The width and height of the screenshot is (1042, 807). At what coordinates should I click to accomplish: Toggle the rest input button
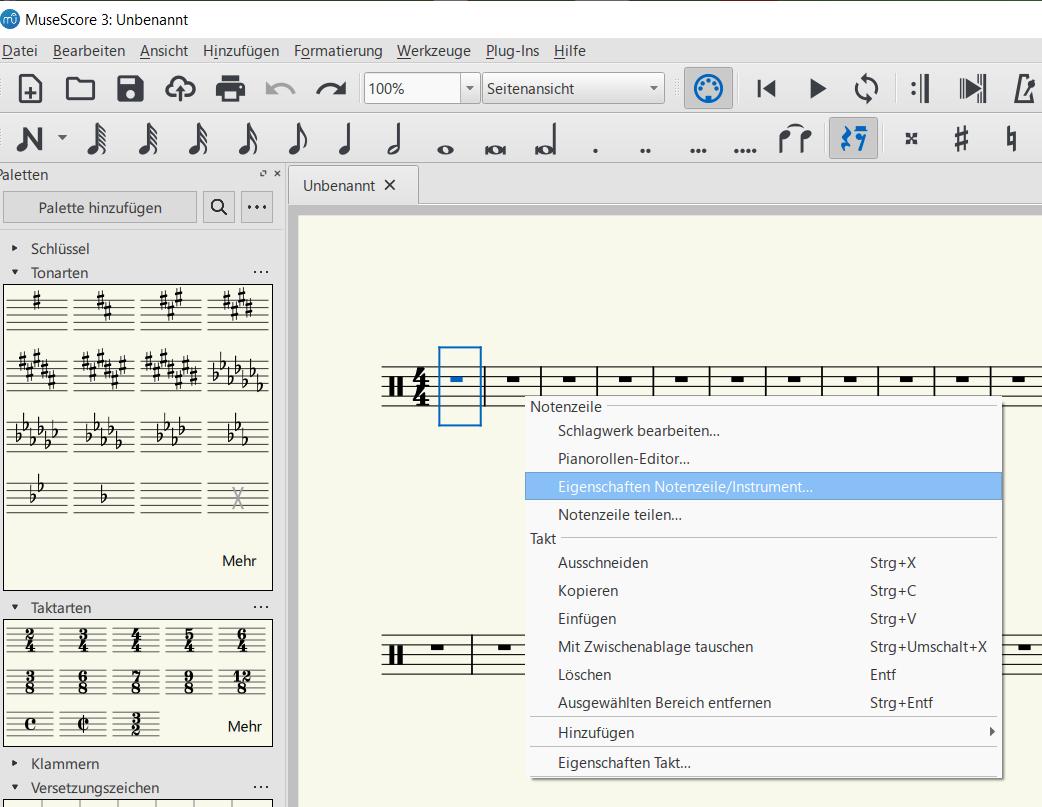click(853, 138)
